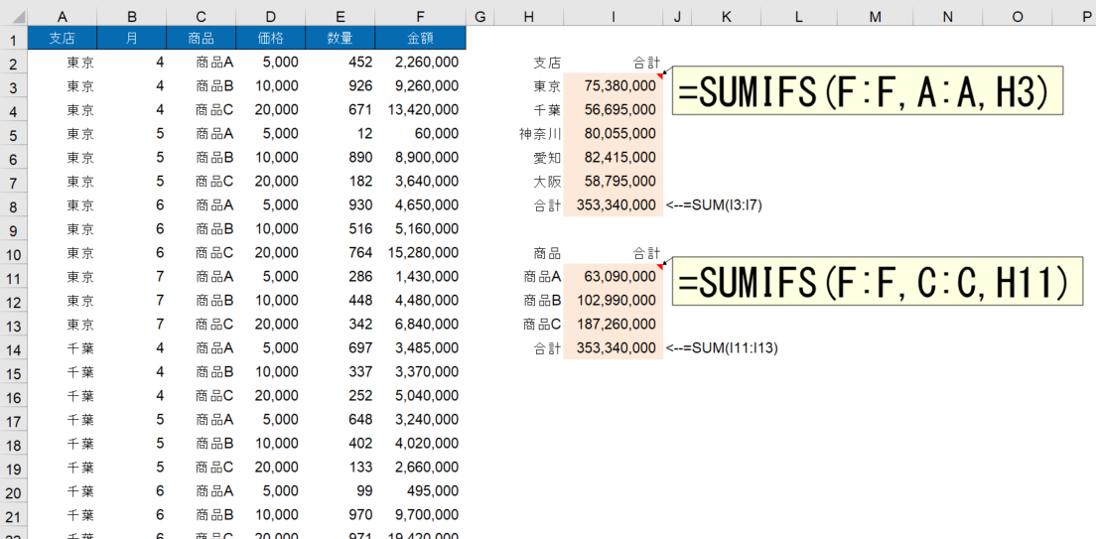Select row 14 header
Screen dimensions: 1096x539
point(13,348)
